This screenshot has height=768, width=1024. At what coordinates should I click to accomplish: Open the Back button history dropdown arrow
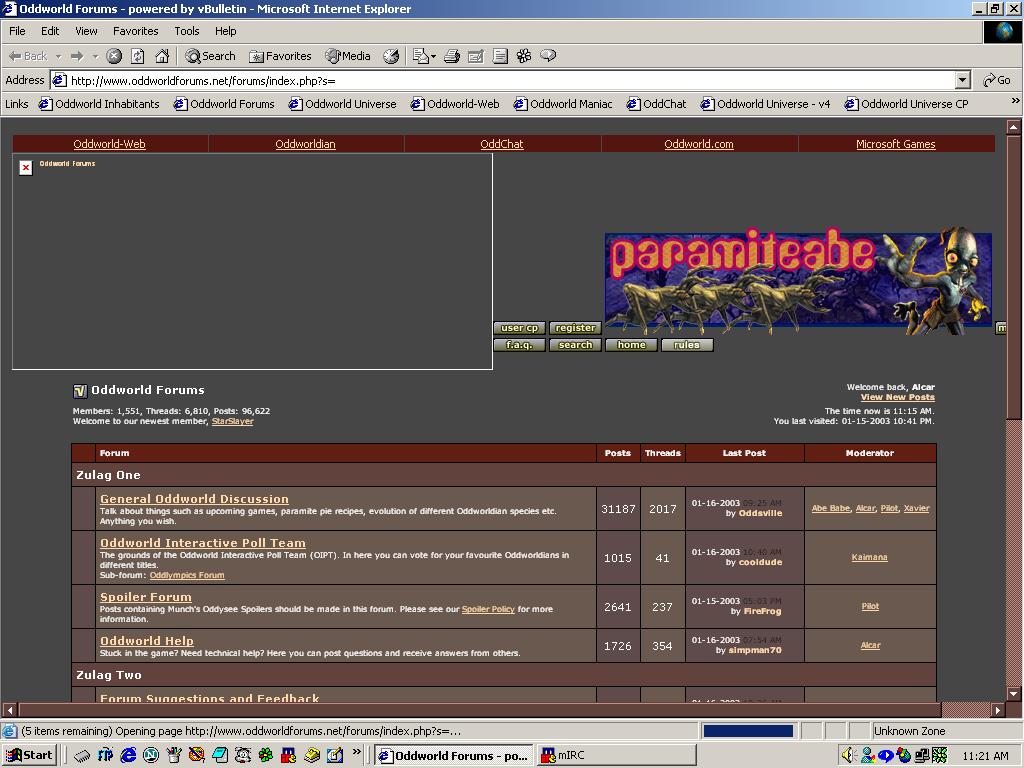point(59,56)
